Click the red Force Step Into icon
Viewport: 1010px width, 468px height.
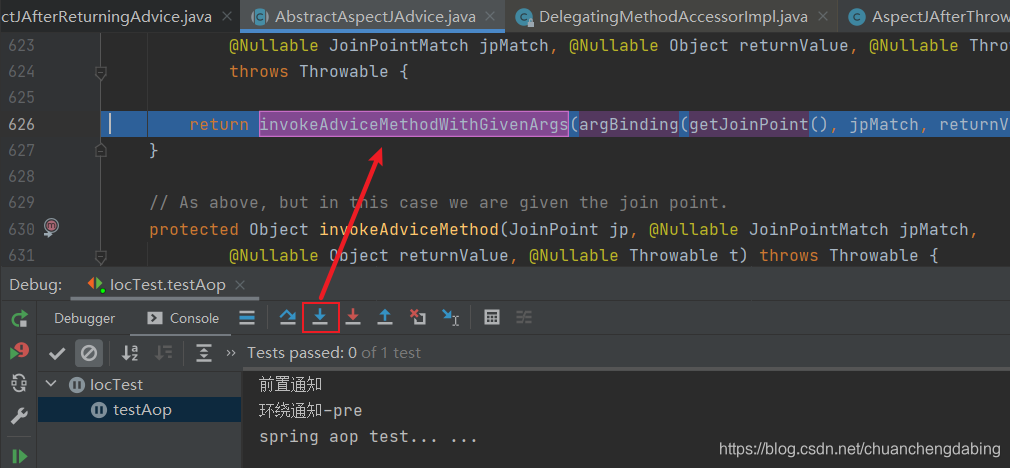click(352, 317)
